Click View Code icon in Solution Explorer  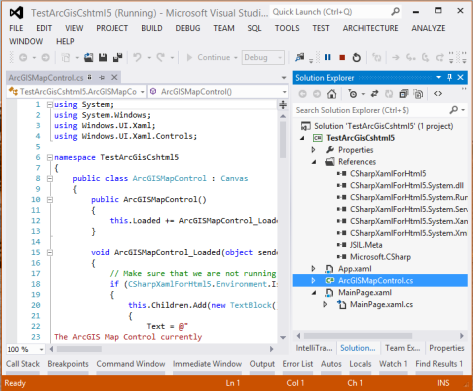click(x=438, y=94)
